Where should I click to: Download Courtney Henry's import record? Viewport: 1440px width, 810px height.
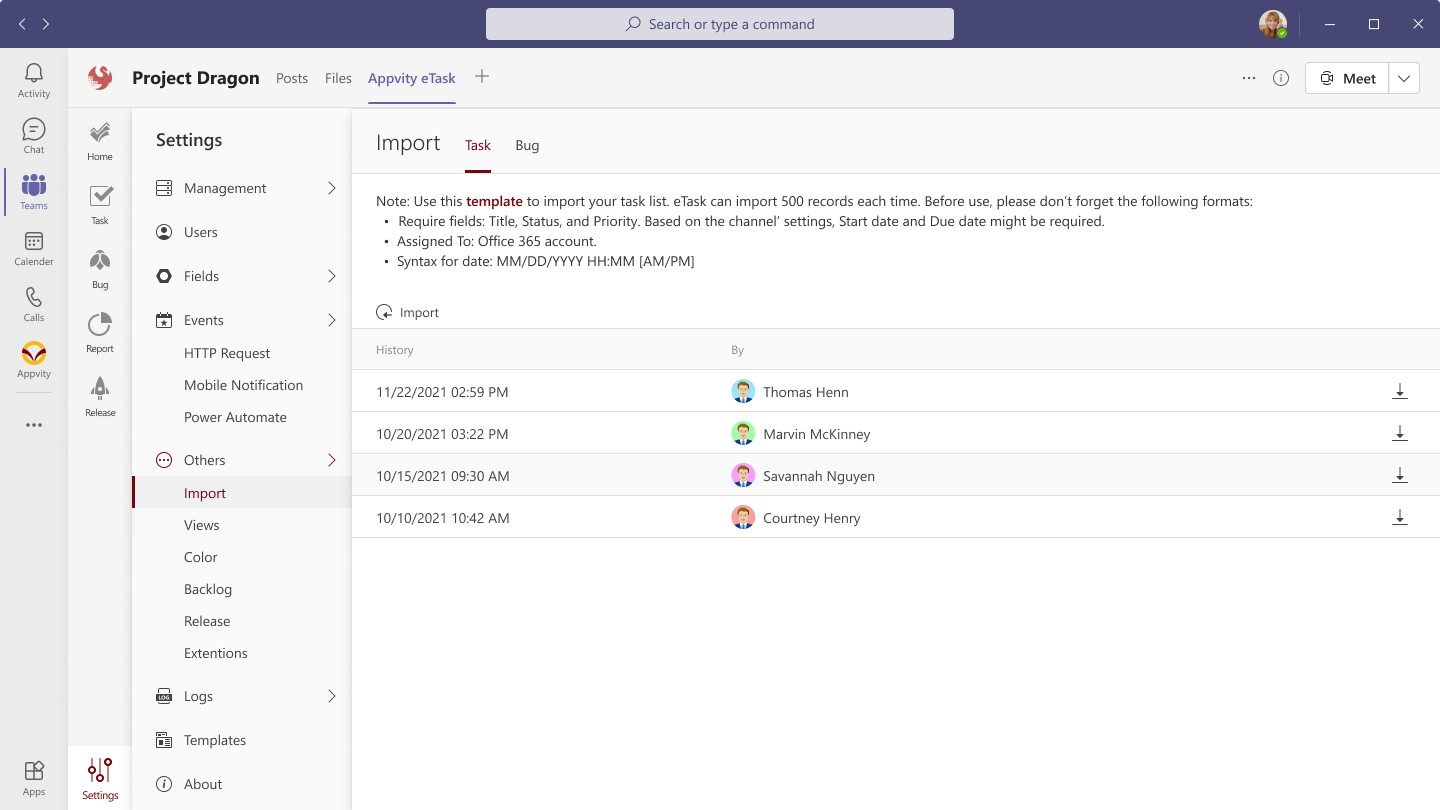pos(1400,518)
